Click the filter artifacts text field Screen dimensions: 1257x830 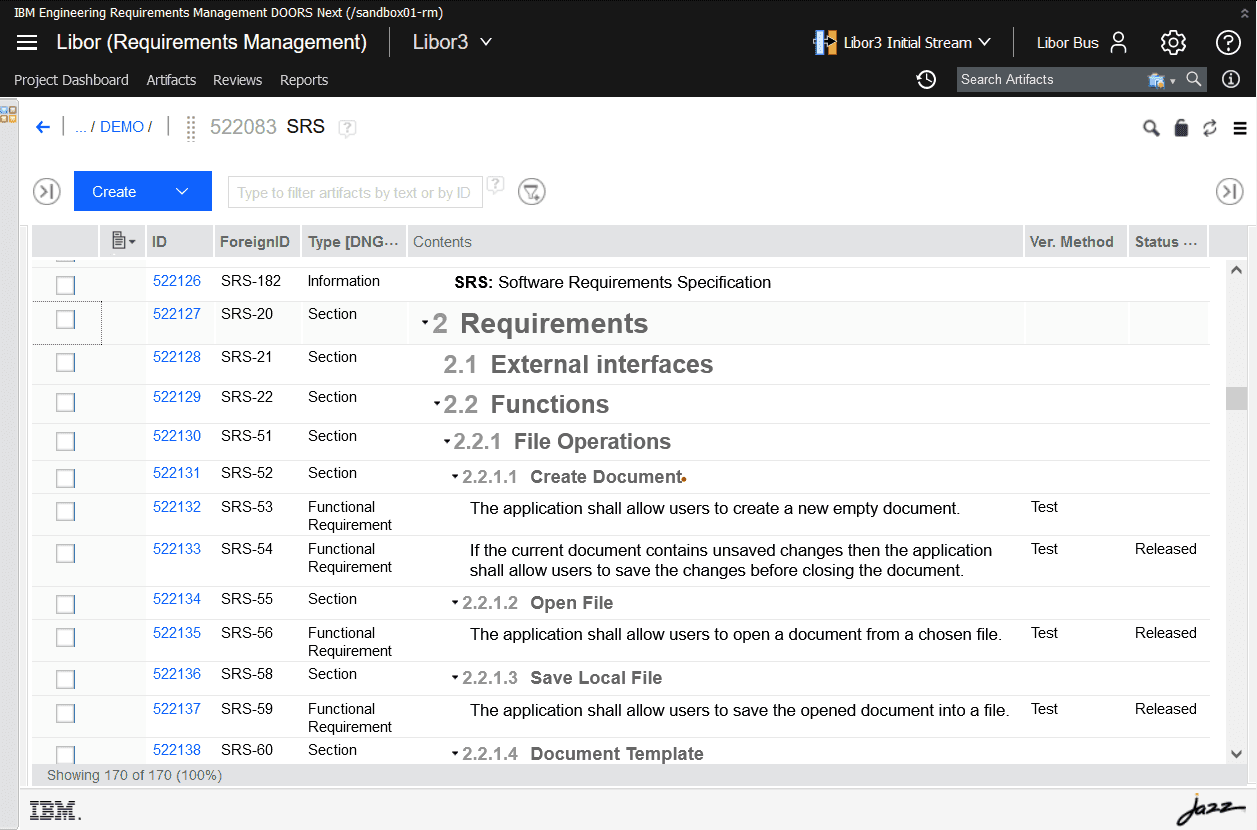(355, 192)
